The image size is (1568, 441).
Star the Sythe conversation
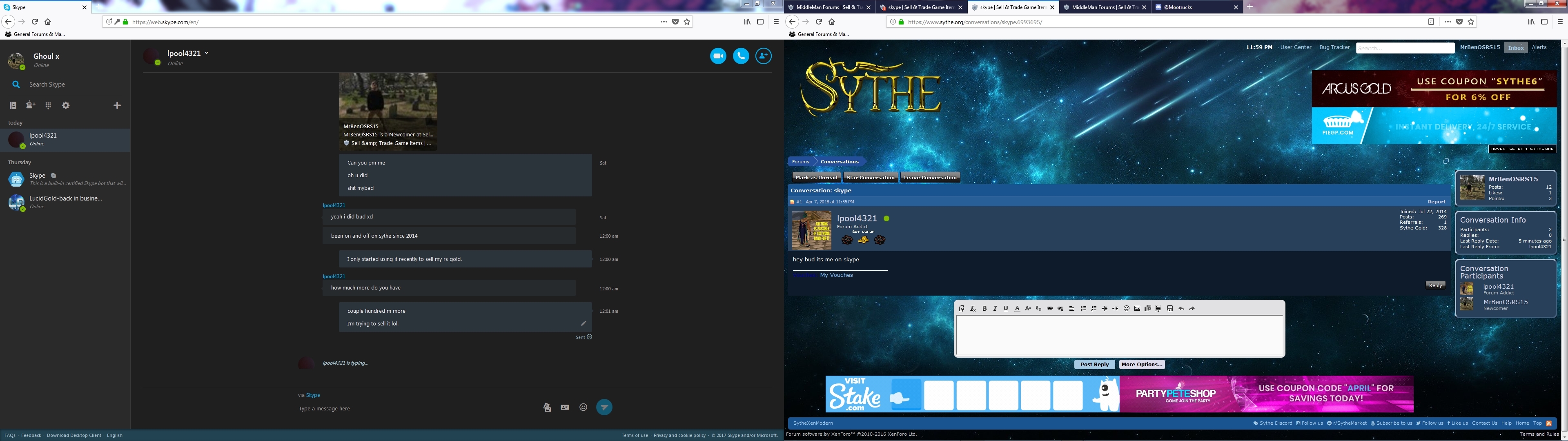pos(871,178)
